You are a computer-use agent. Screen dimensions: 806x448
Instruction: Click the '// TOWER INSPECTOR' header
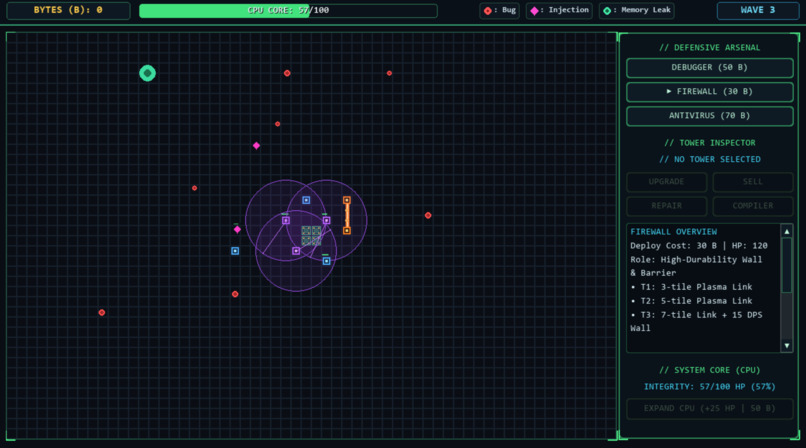point(709,143)
